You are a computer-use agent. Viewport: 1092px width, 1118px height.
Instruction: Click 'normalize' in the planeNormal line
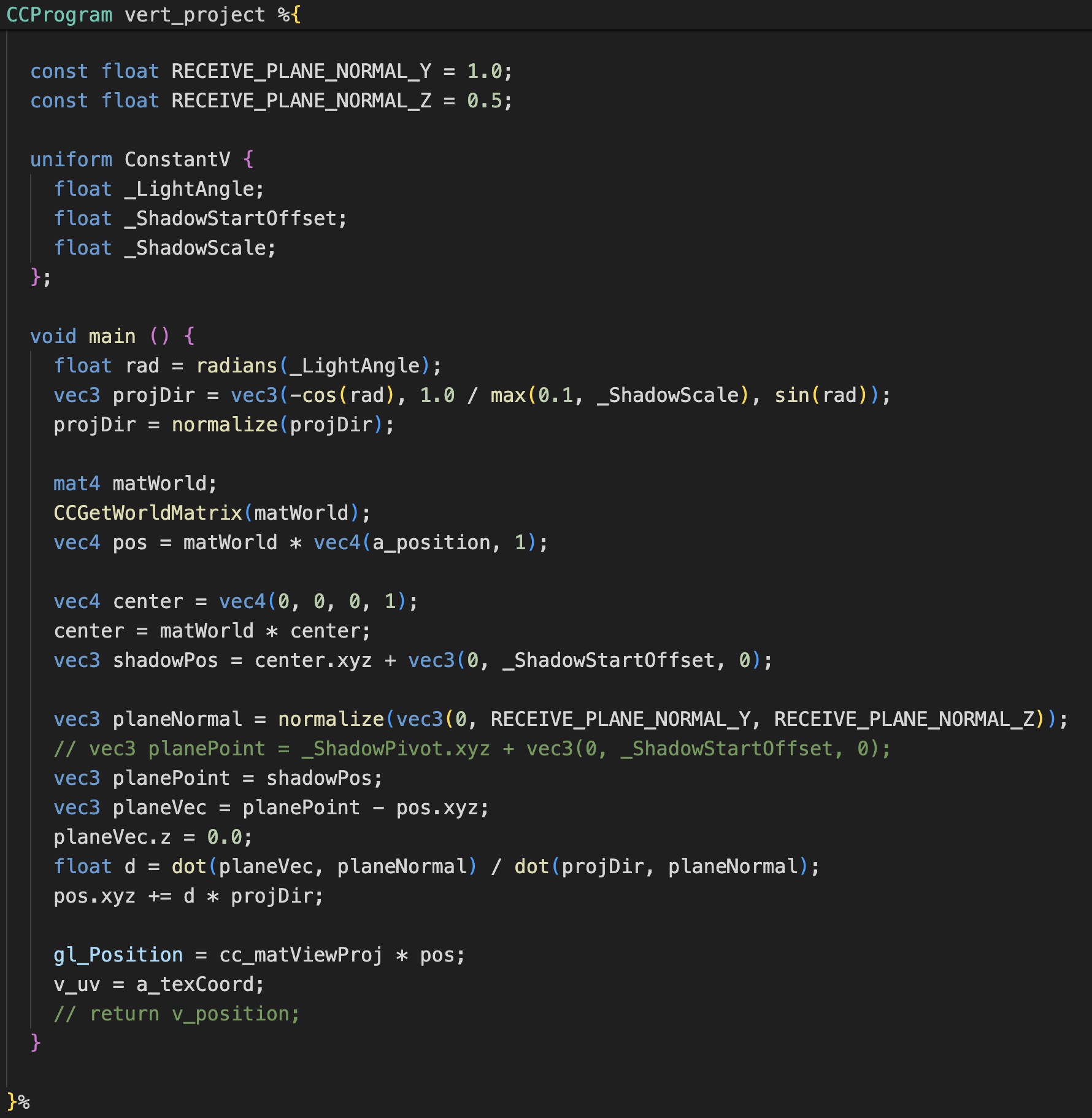tap(331, 719)
